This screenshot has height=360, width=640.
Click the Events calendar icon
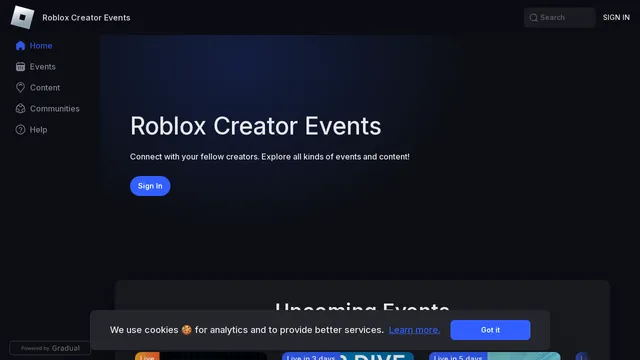[20, 67]
